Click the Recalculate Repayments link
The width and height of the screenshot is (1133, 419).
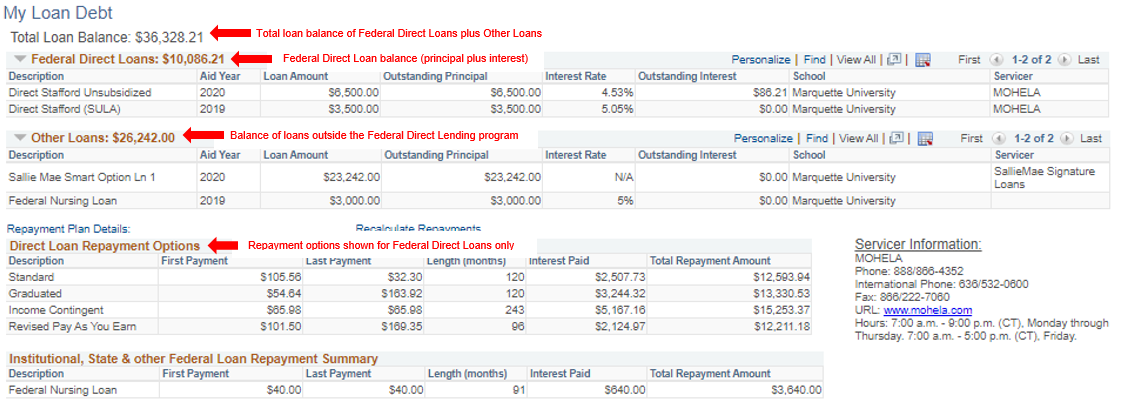(x=418, y=229)
